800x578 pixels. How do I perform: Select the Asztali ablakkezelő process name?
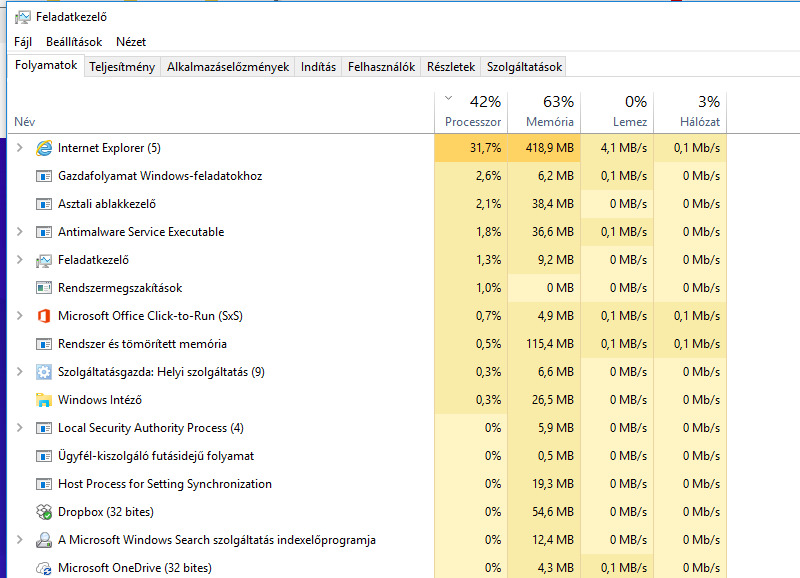click(x=107, y=204)
